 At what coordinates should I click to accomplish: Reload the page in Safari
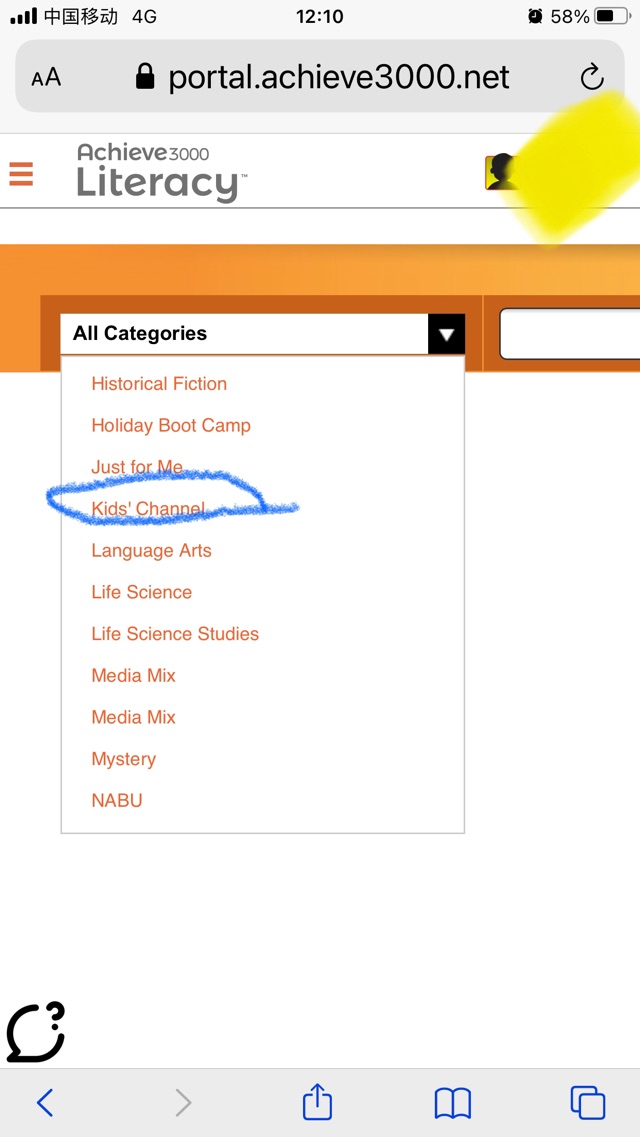[592, 76]
